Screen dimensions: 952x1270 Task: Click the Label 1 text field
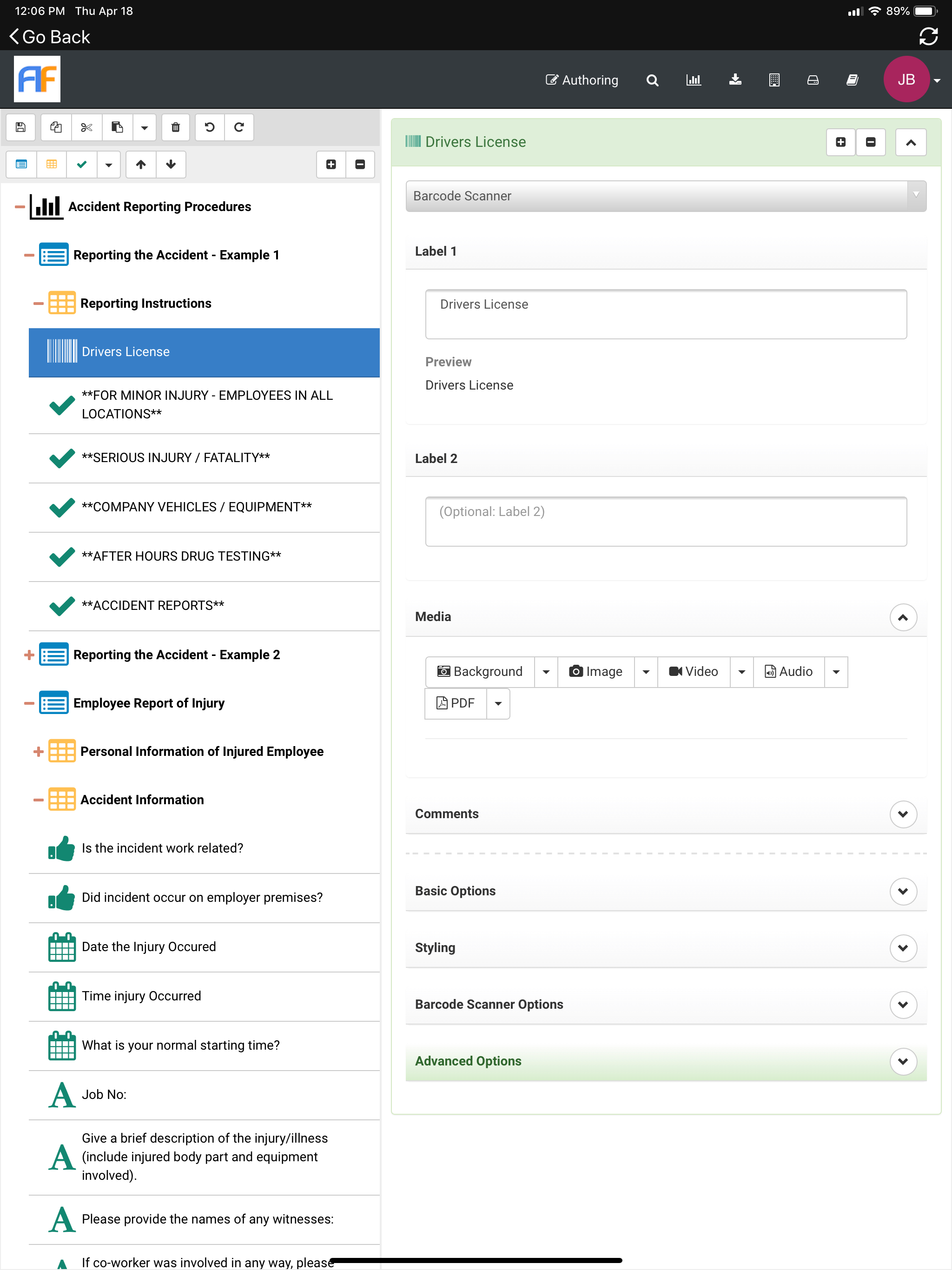(666, 314)
